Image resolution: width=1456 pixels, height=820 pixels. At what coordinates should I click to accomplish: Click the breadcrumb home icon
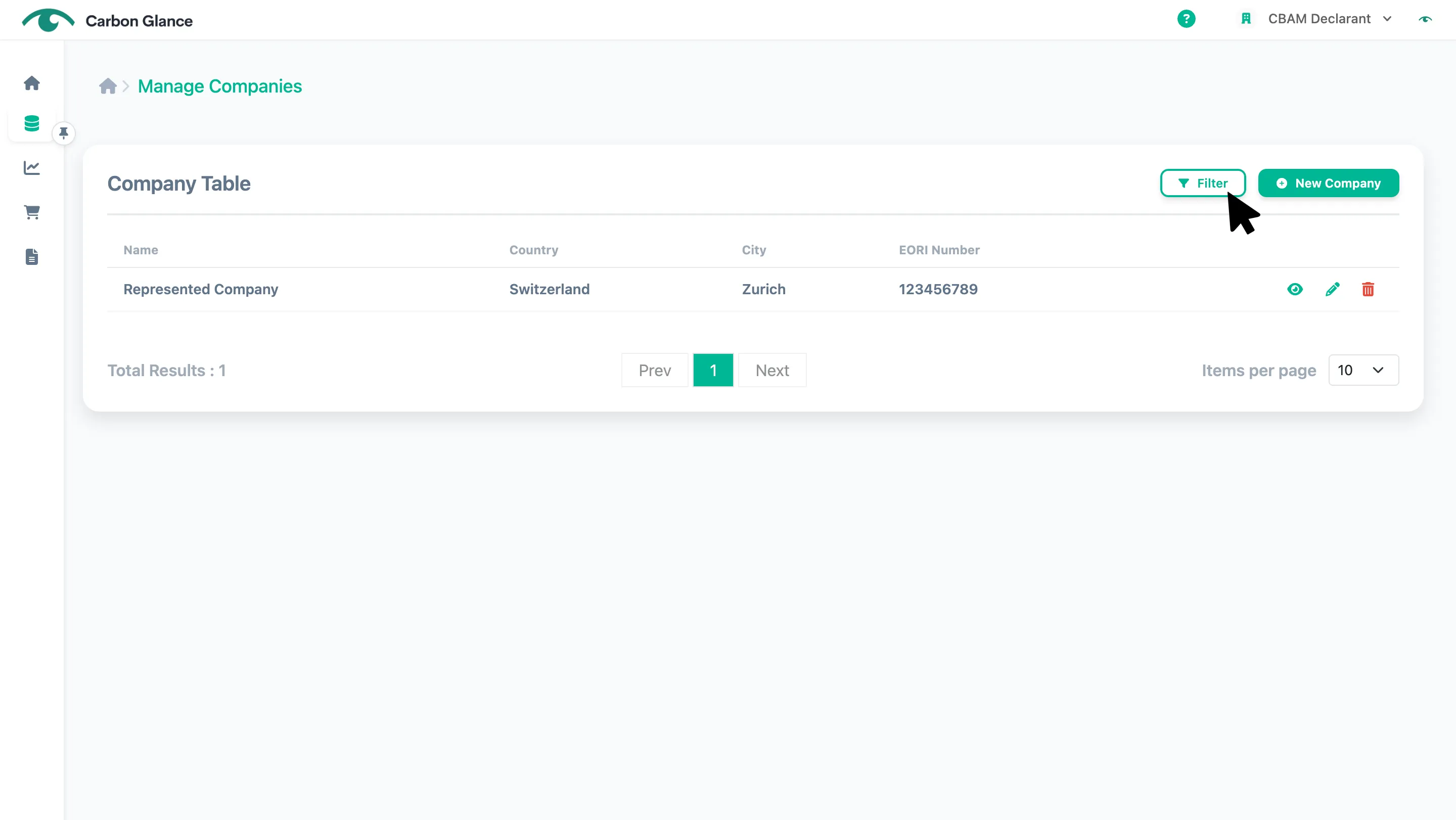click(x=107, y=86)
